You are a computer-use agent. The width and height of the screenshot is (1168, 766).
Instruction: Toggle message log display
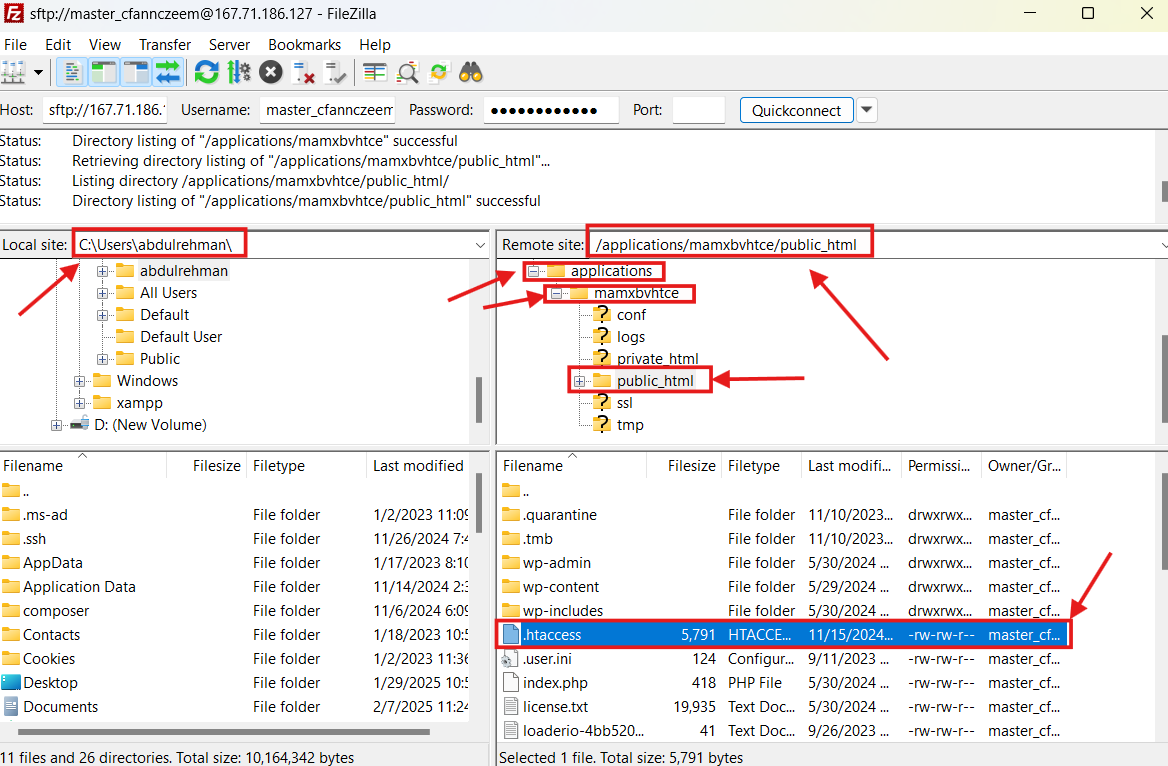72,72
